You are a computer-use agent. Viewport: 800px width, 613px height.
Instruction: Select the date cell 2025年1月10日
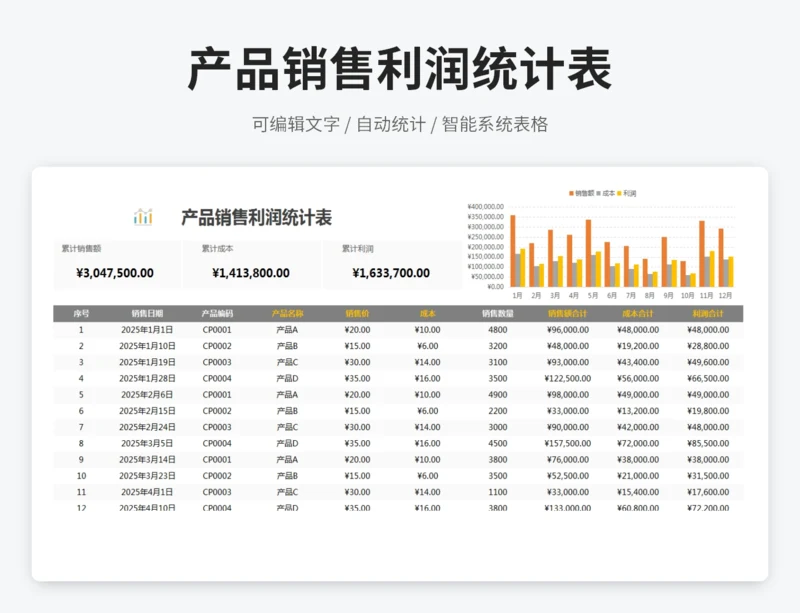147,346
